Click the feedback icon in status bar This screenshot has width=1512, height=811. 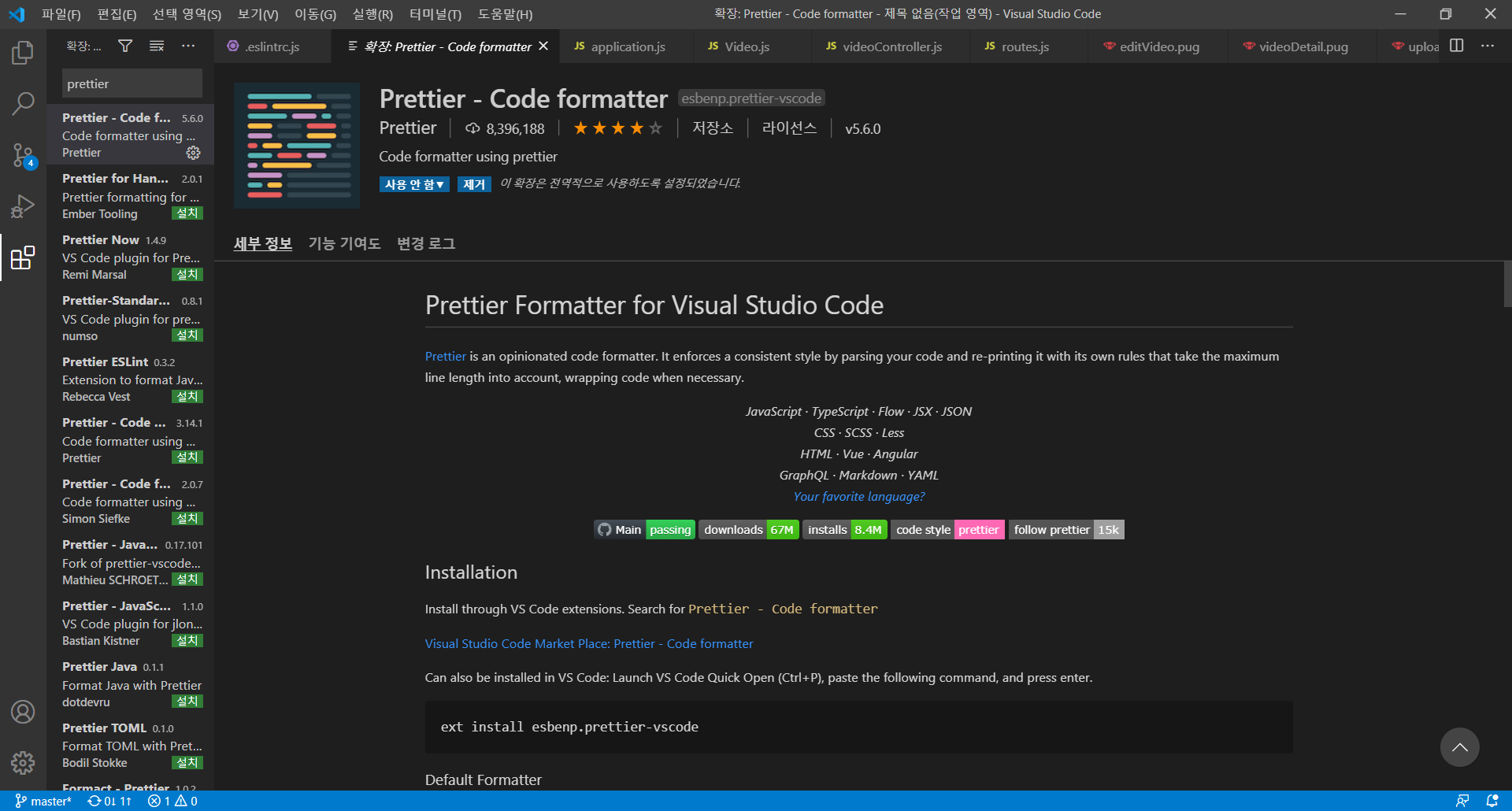[1462, 801]
